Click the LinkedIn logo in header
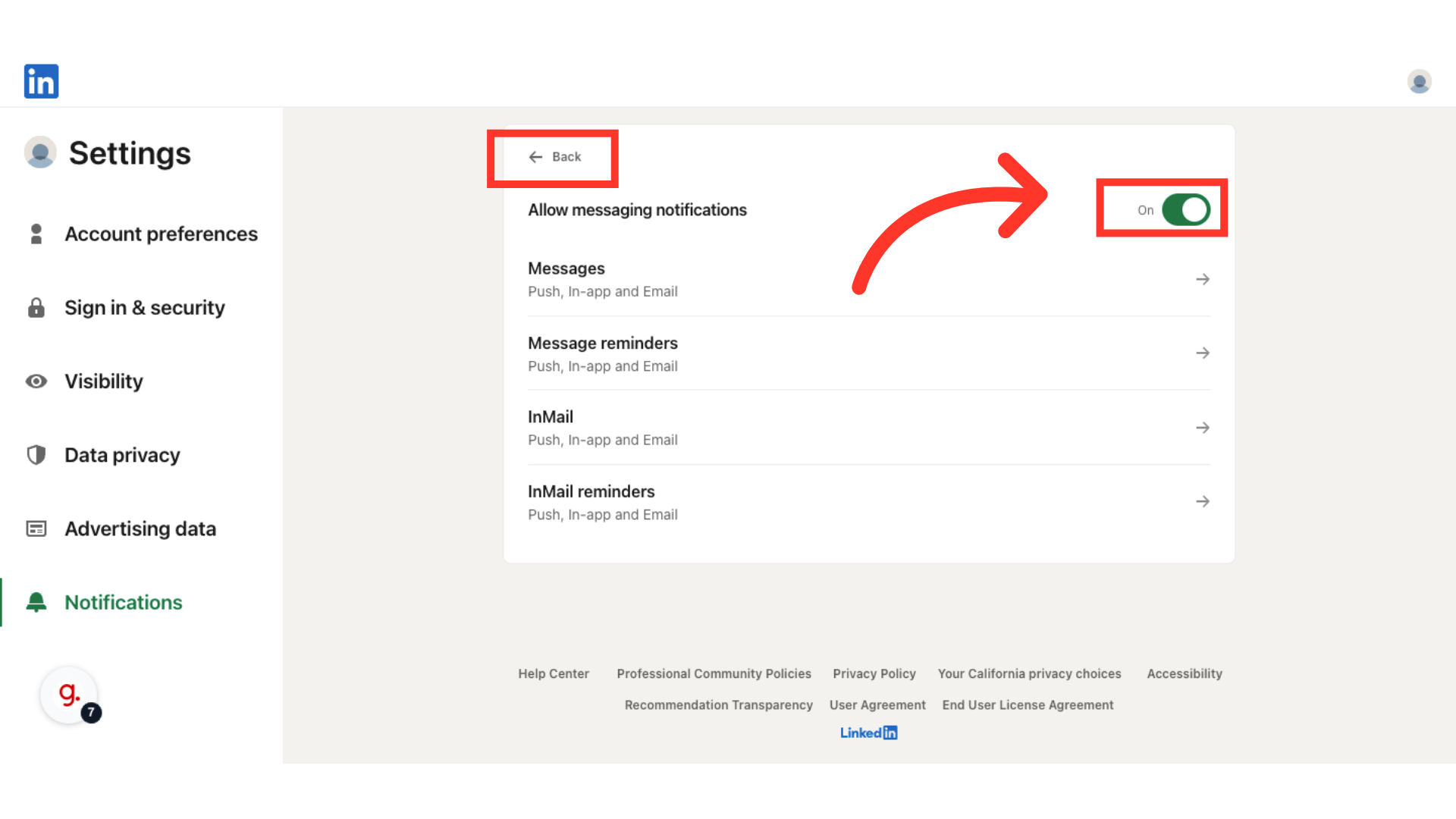The image size is (1456, 819). click(41, 81)
